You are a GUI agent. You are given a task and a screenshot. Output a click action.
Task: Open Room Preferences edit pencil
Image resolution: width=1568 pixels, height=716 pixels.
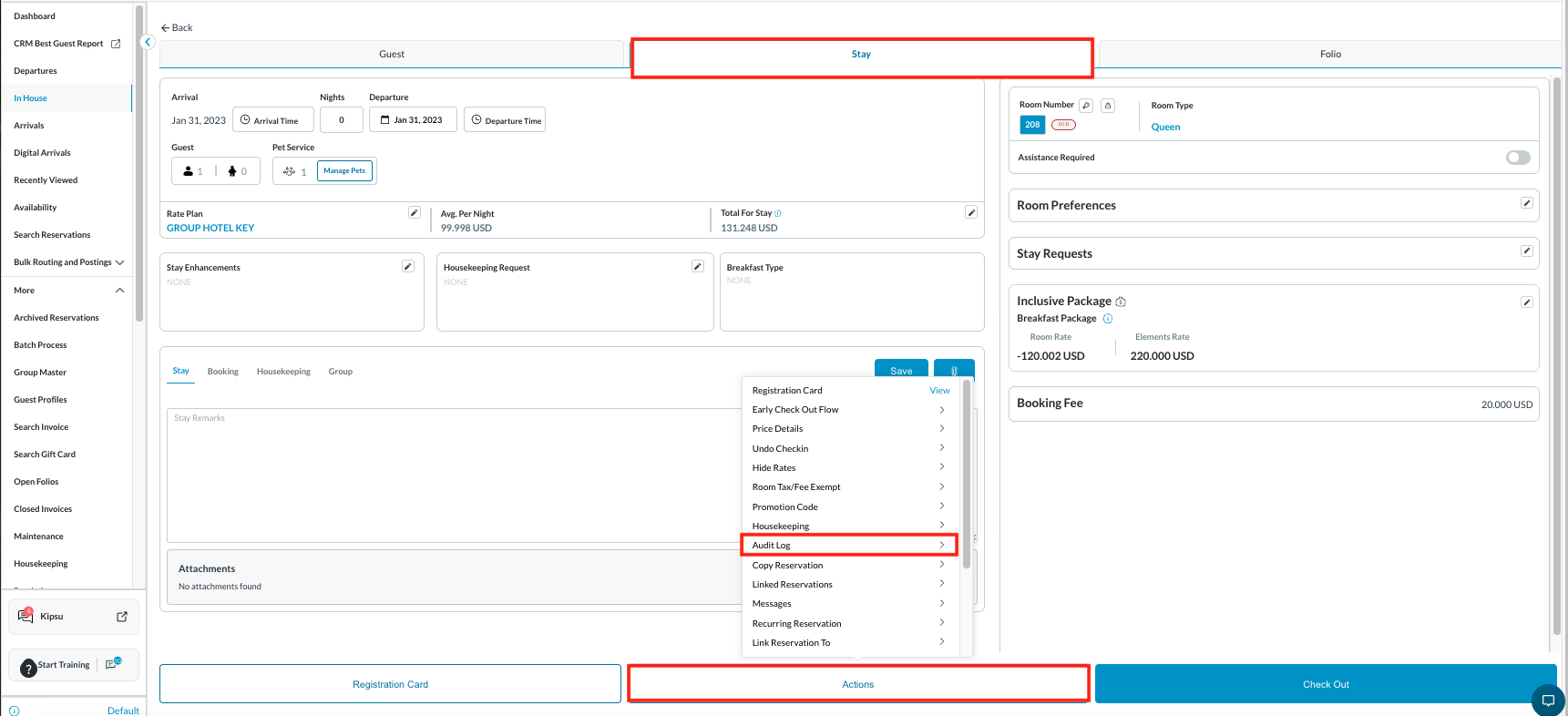coord(1527,203)
